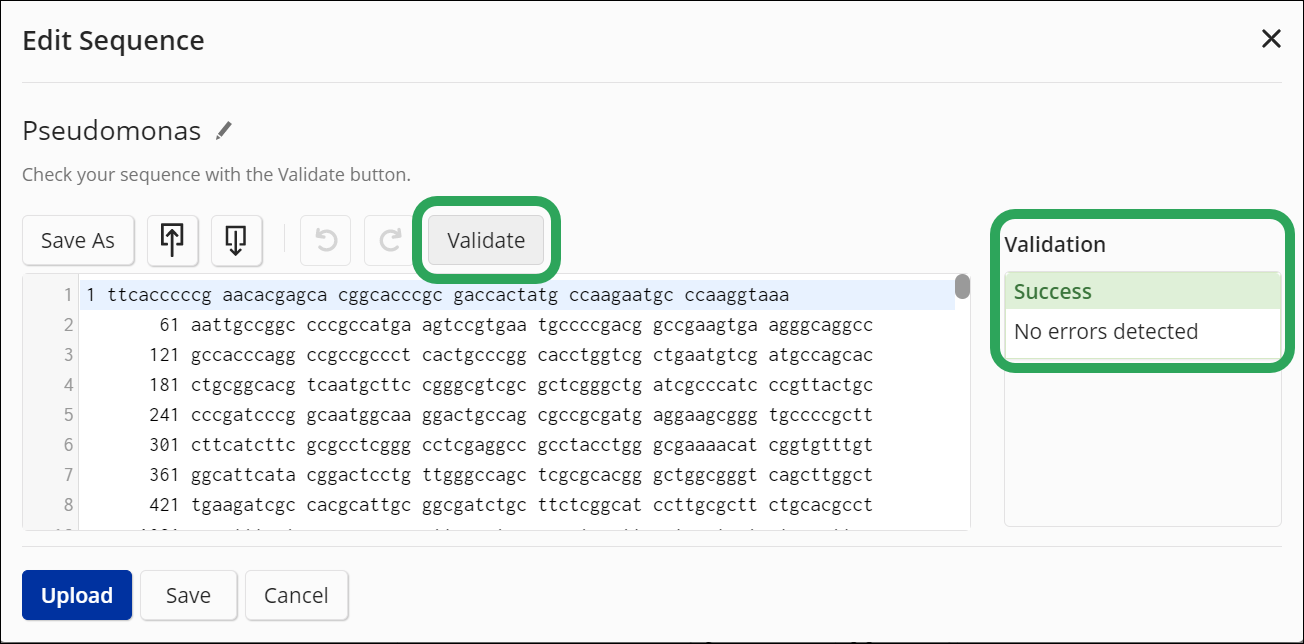Click the Pseudomonas sequence name

coord(111,131)
